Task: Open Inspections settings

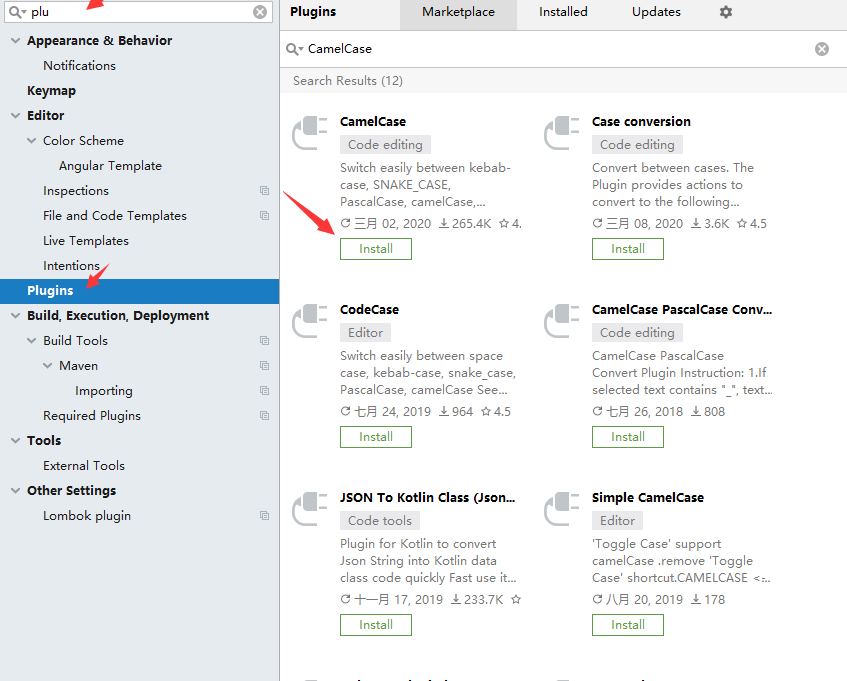Action: pyautogui.click(x=76, y=191)
